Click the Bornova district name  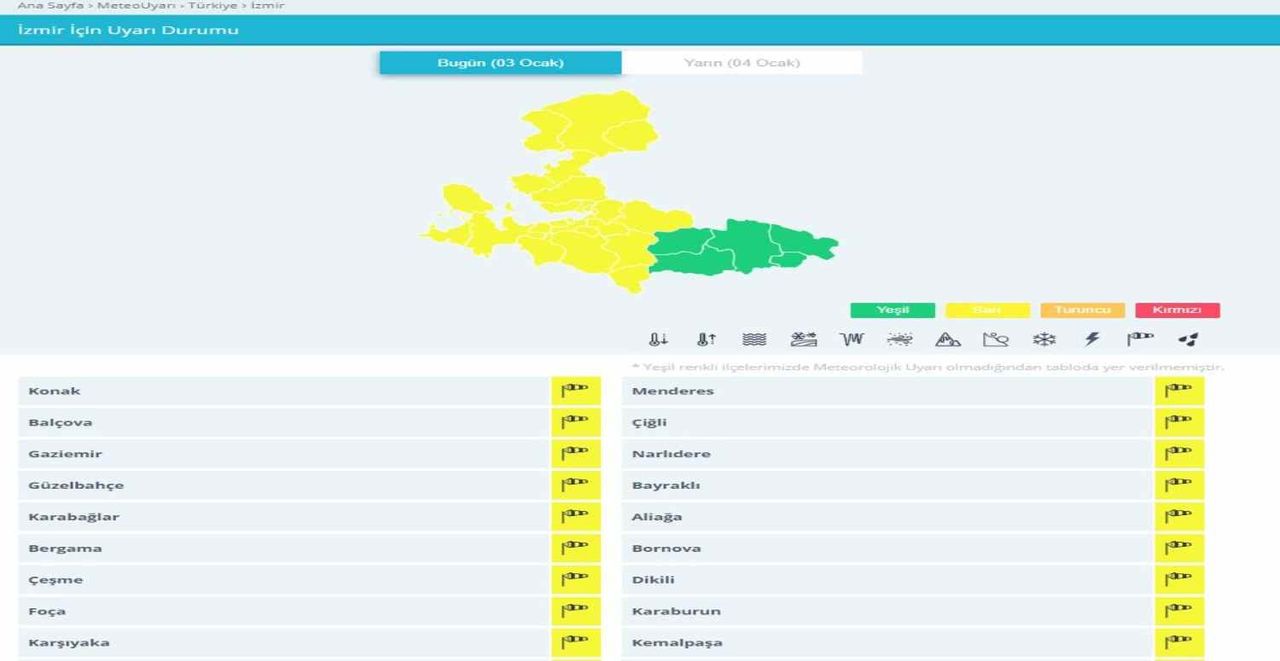click(666, 548)
